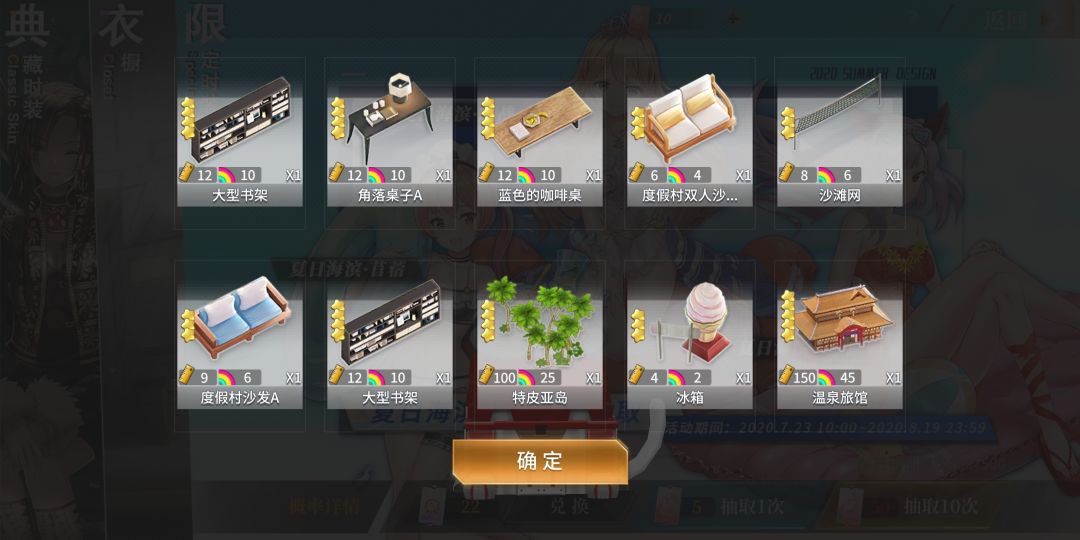
Task: Click the 确定 confirm button
Action: click(x=540, y=462)
